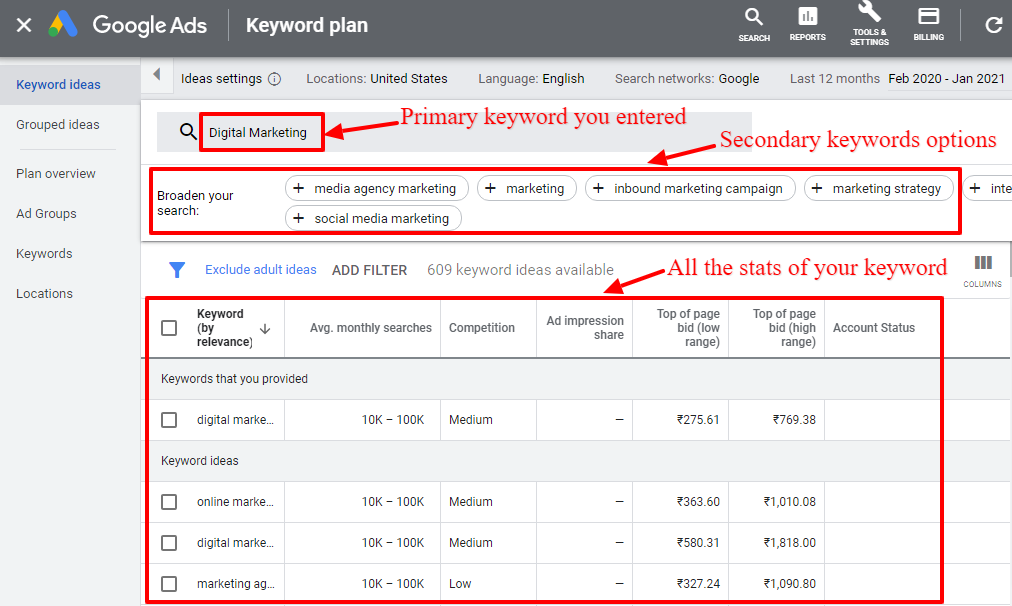The height and width of the screenshot is (606, 1012).
Task: Open the Columns chooser icon
Action: point(983,264)
